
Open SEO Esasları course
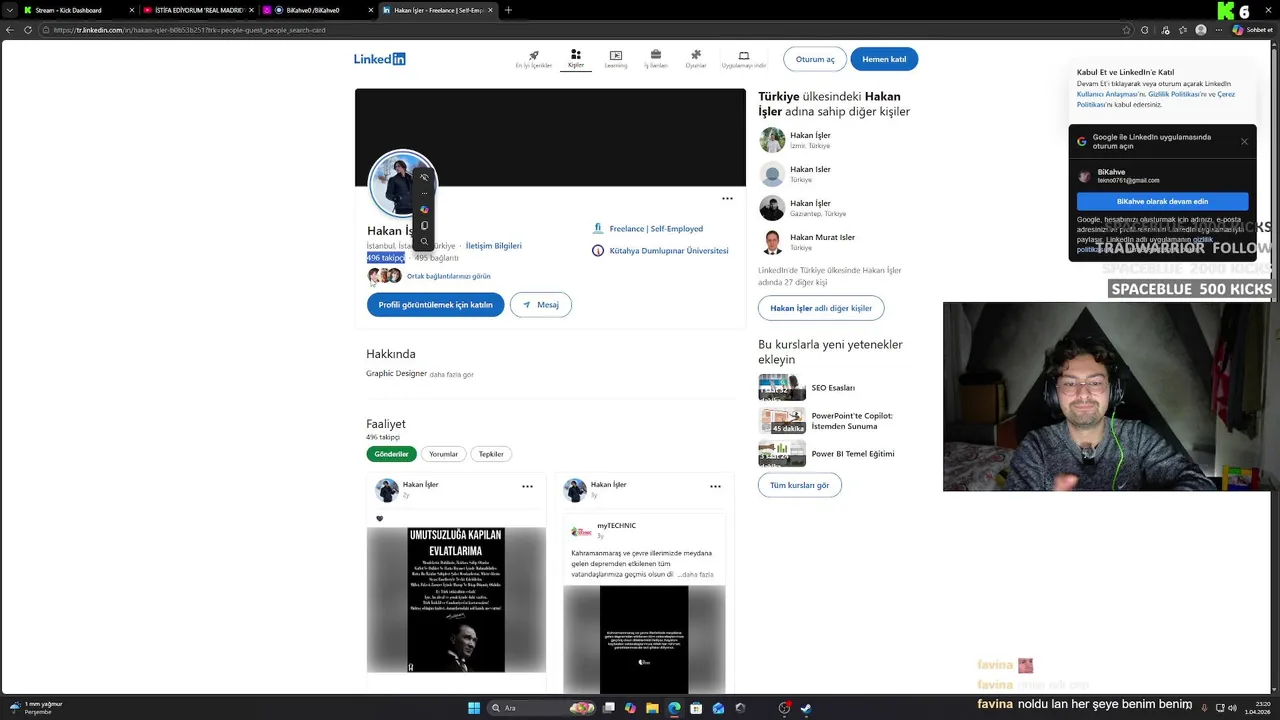point(833,388)
